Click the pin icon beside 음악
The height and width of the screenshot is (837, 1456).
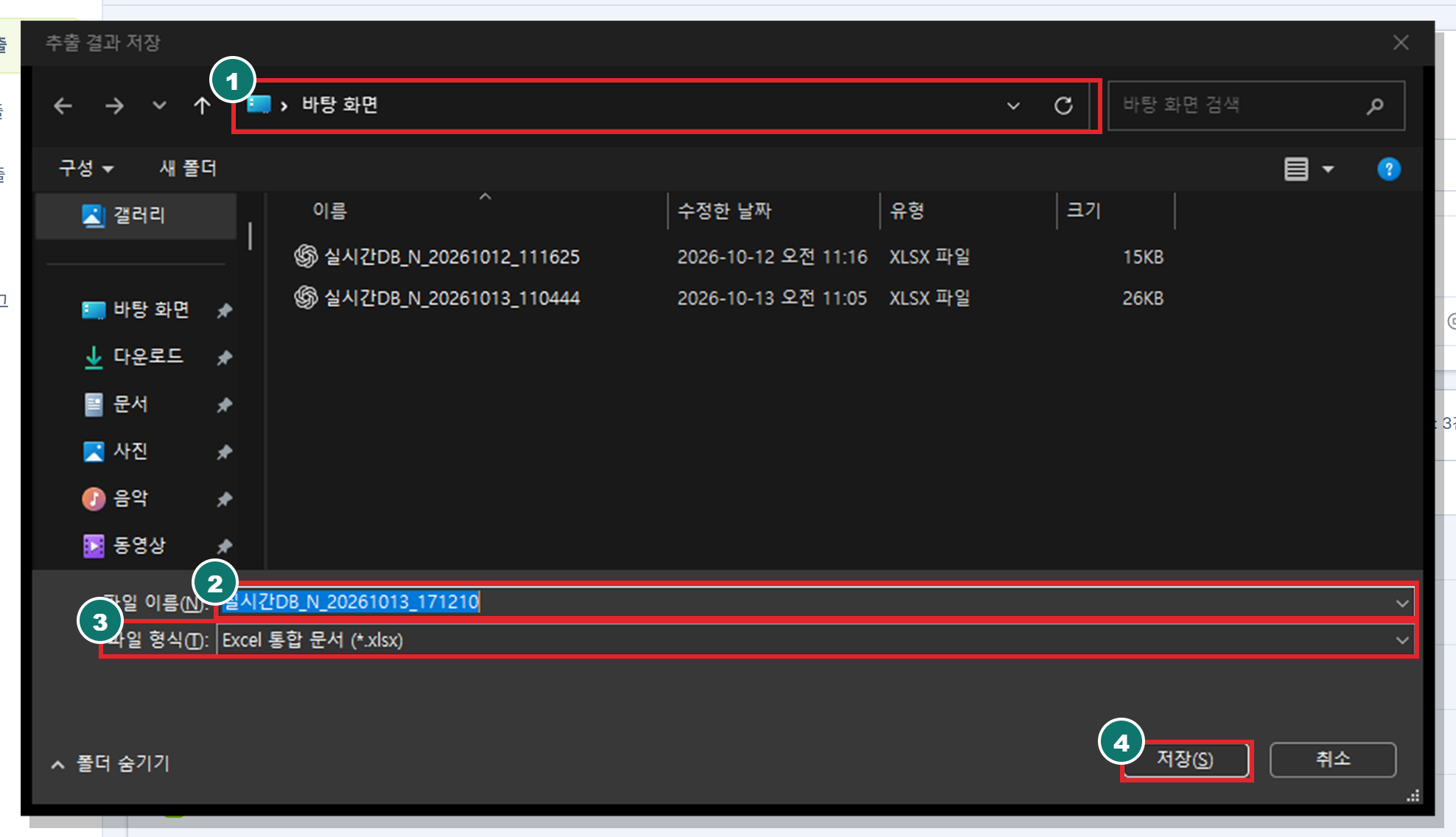(225, 500)
